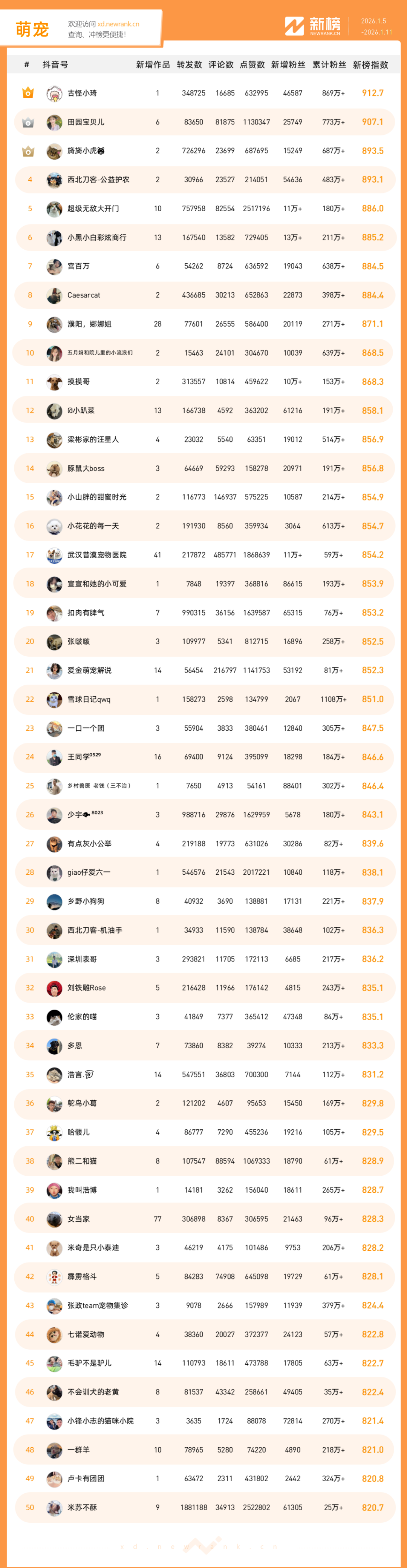Click the Newrank logo in the header
407x1568 pixels.
pyautogui.click(x=313, y=26)
